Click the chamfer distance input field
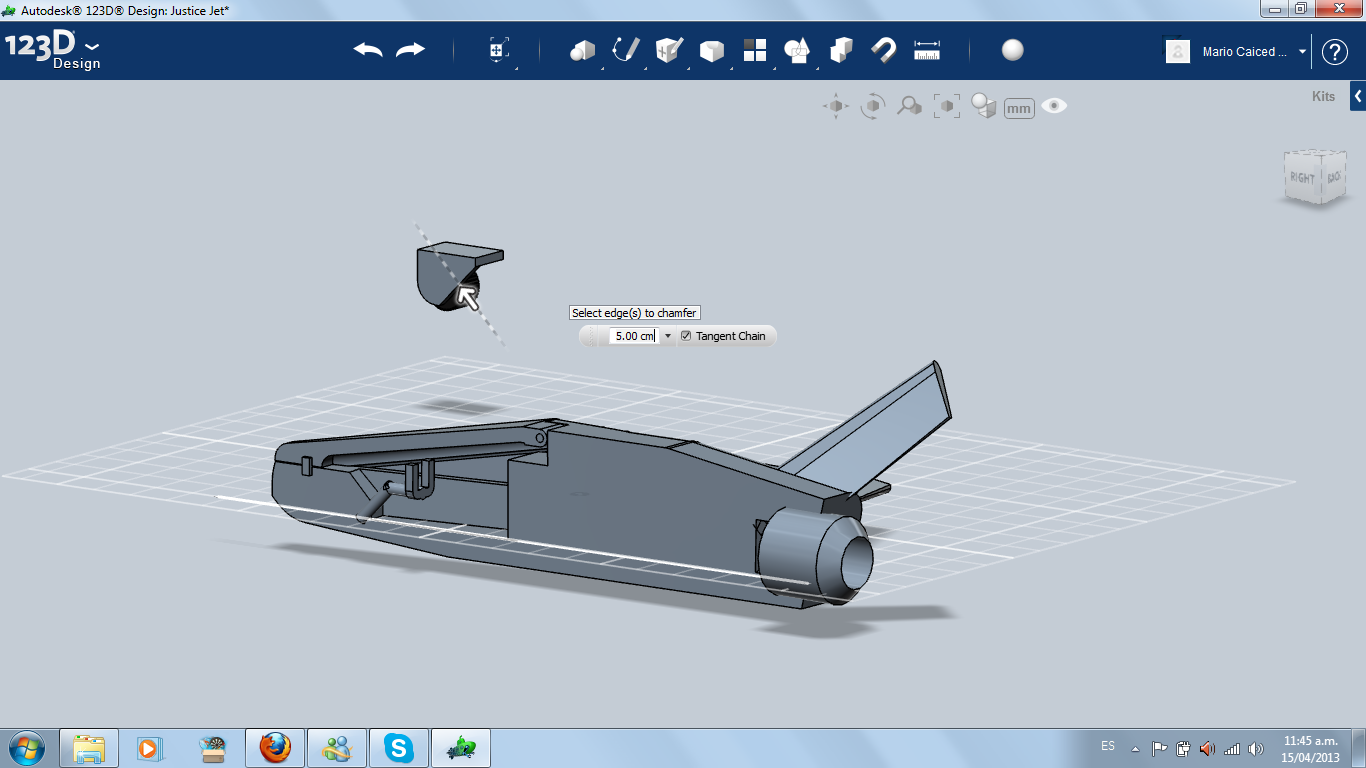The height and width of the screenshot is (768, 1366). (635, 336)
